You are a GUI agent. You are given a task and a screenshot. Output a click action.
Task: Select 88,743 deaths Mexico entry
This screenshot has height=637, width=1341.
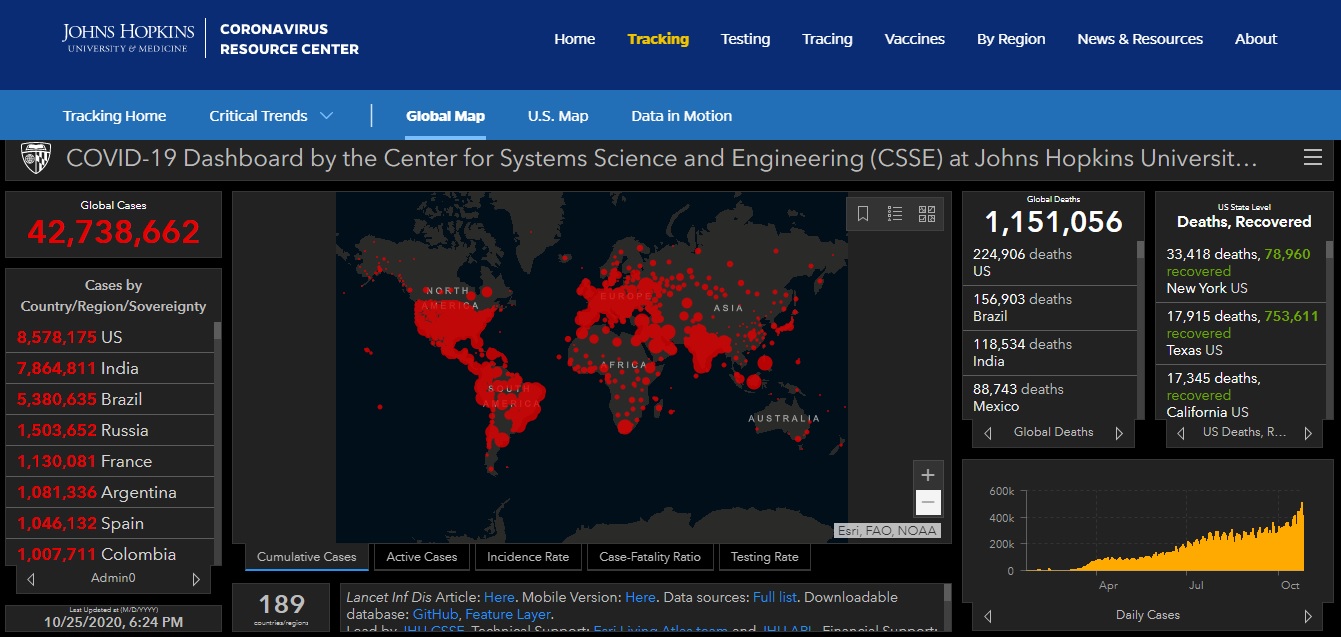[x=1050, y=397]
